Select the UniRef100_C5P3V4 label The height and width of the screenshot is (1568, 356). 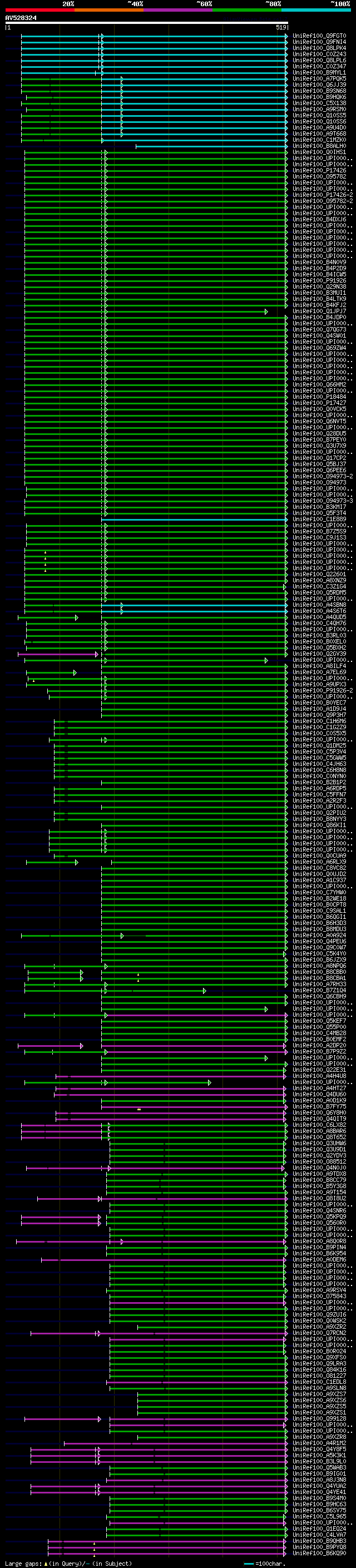(319, 752)
